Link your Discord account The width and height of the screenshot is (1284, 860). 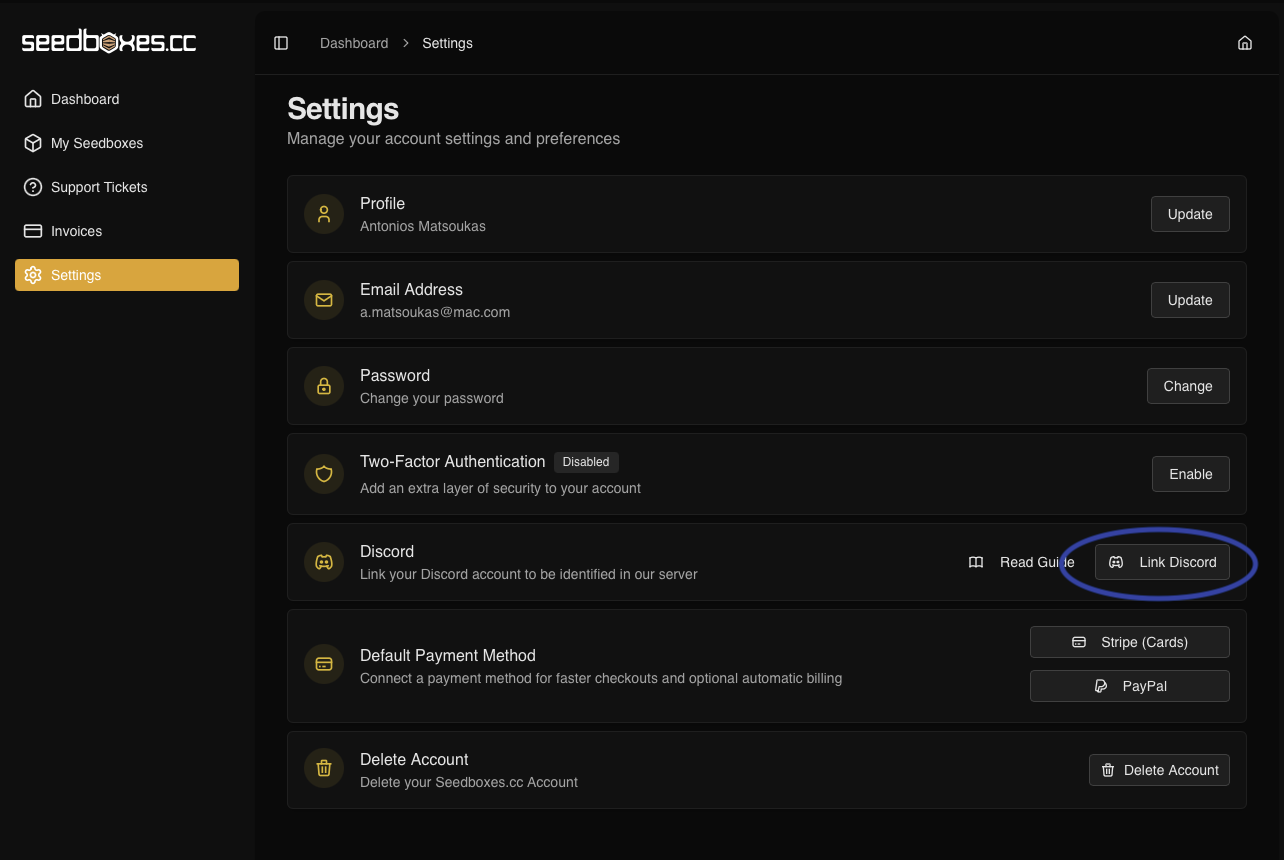click(1163, 562)
